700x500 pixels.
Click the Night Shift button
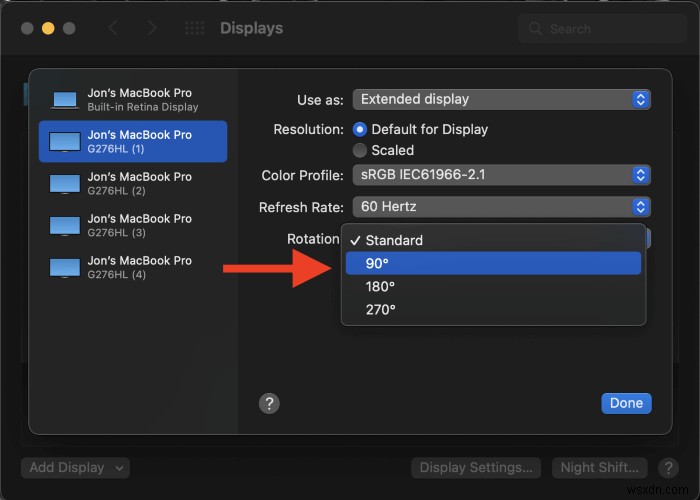600,467
